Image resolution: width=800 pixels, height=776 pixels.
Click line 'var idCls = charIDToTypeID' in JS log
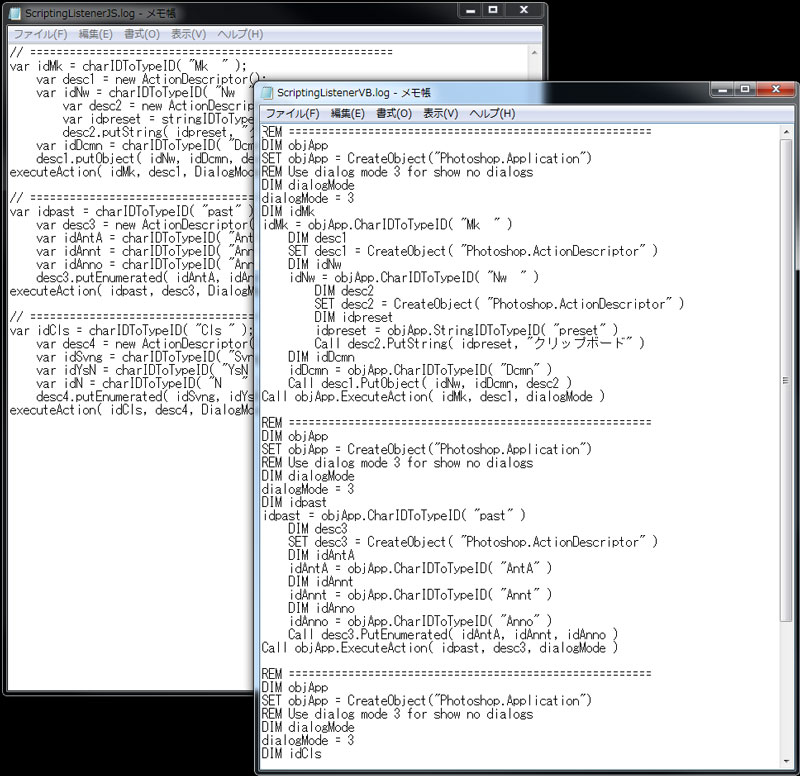click(131, 330)
